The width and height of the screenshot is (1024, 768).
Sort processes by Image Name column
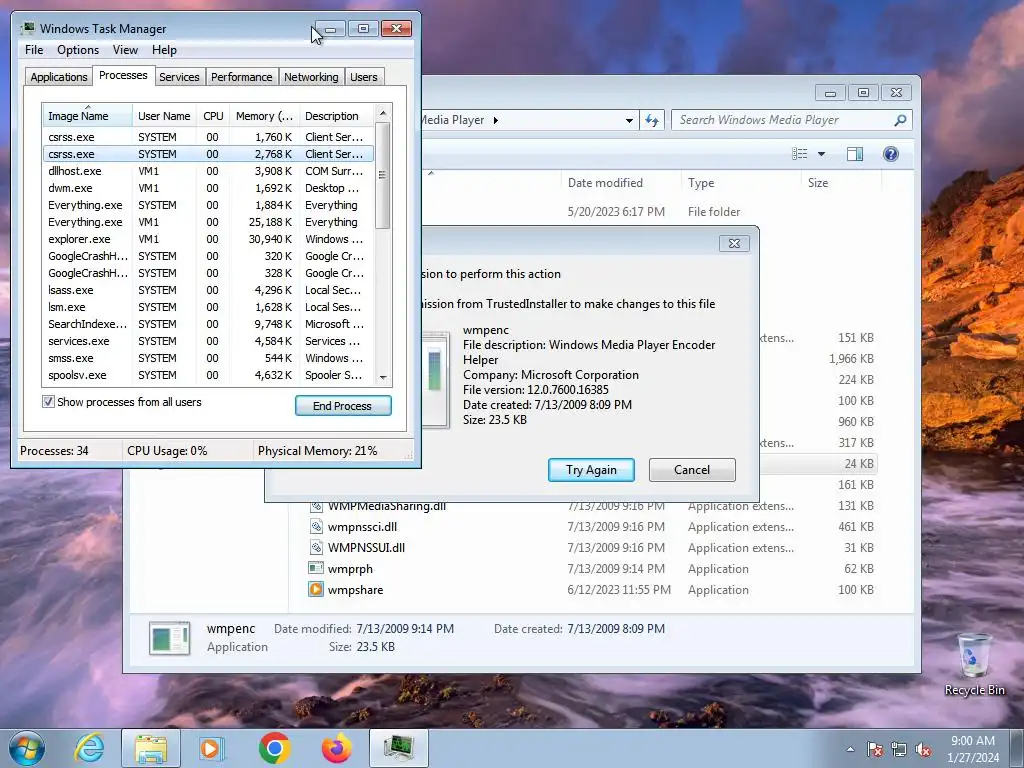click(x=87, y=116)
